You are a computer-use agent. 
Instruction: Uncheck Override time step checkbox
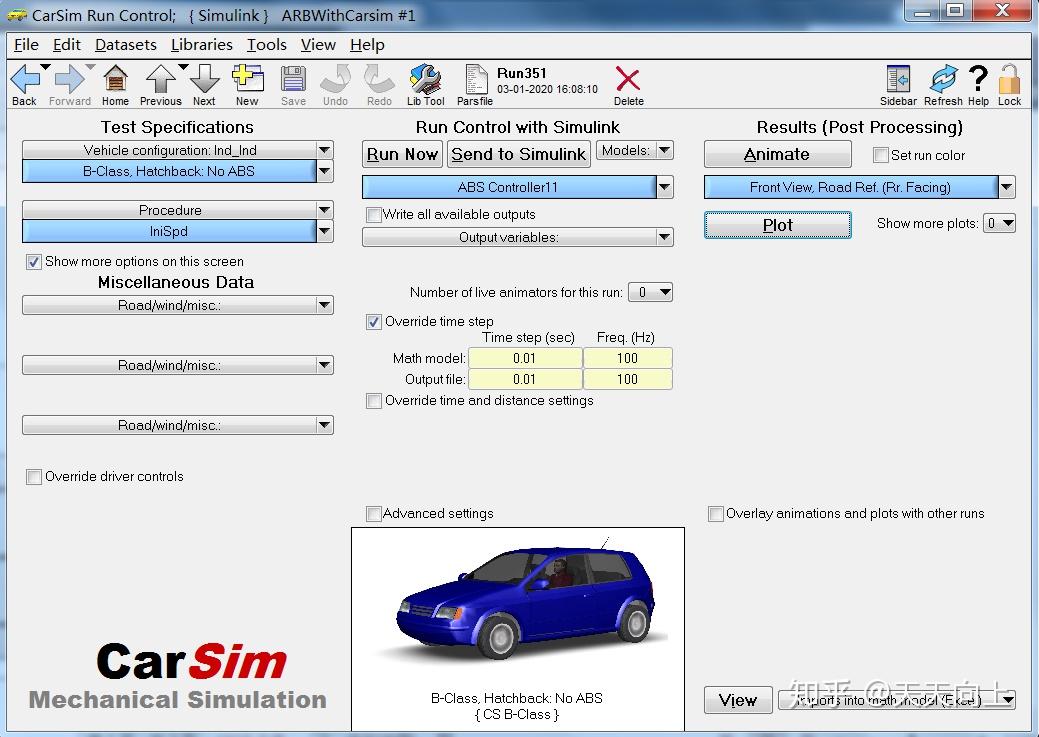374,322
